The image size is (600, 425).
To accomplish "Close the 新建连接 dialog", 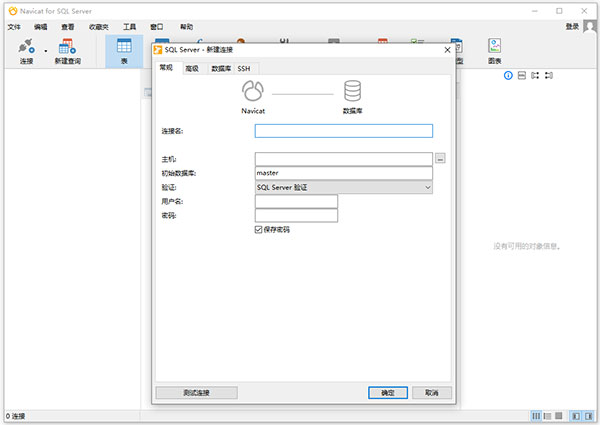I will pyautogui.click(x=447, y=50).
